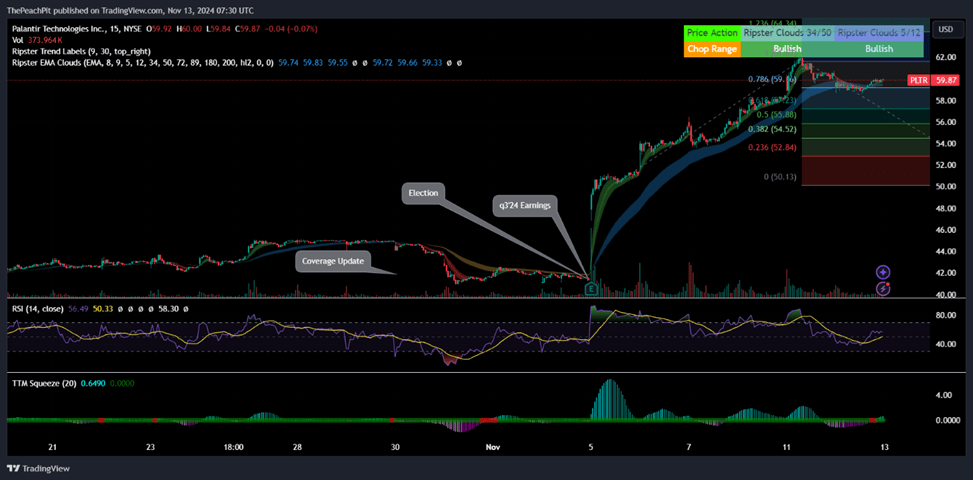Click the 0.6490 TTM Squeeze value

point(93,383)
